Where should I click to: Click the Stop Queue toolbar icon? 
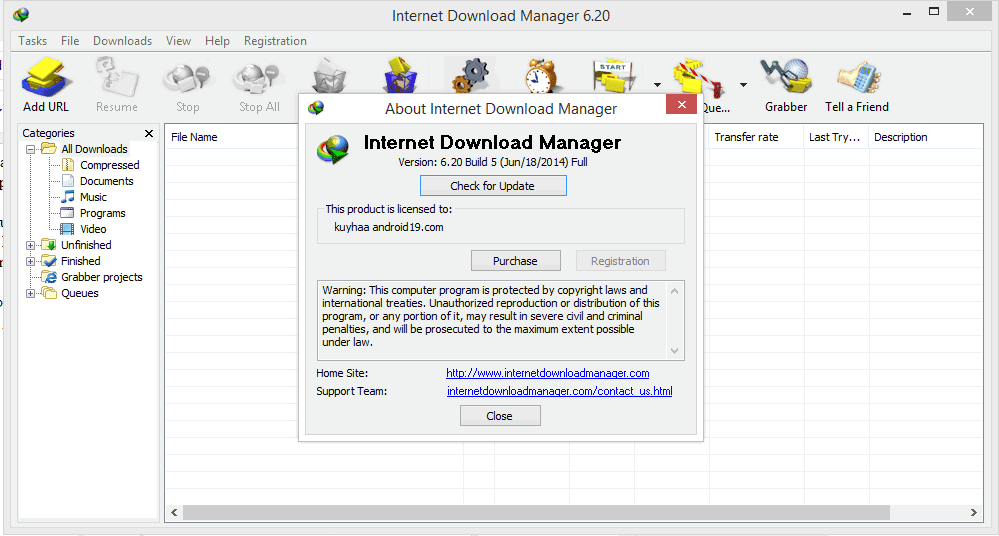699,78
